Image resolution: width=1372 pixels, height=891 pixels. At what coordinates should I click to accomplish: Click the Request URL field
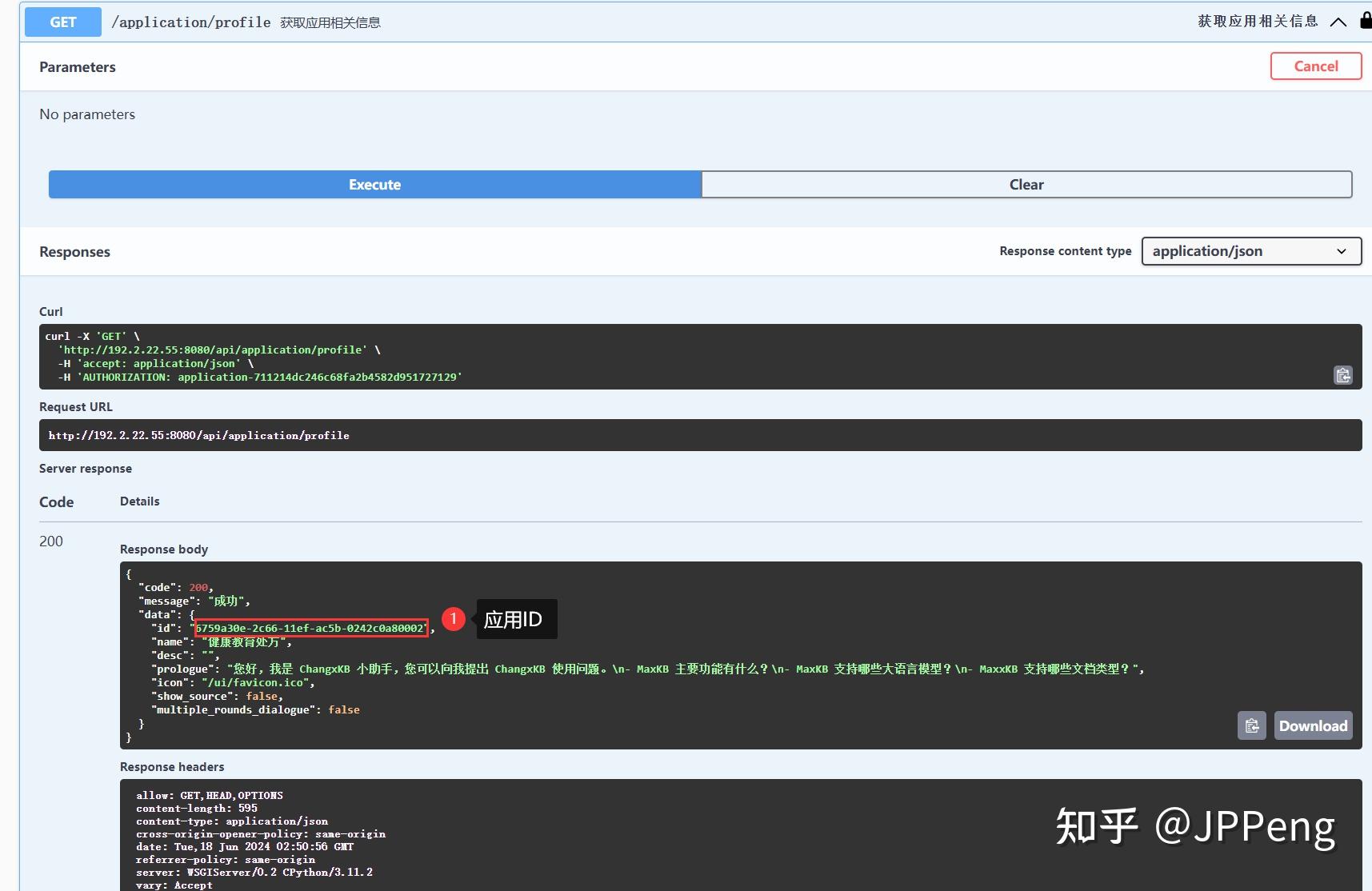pyautogui.click(x=198, y=435)
